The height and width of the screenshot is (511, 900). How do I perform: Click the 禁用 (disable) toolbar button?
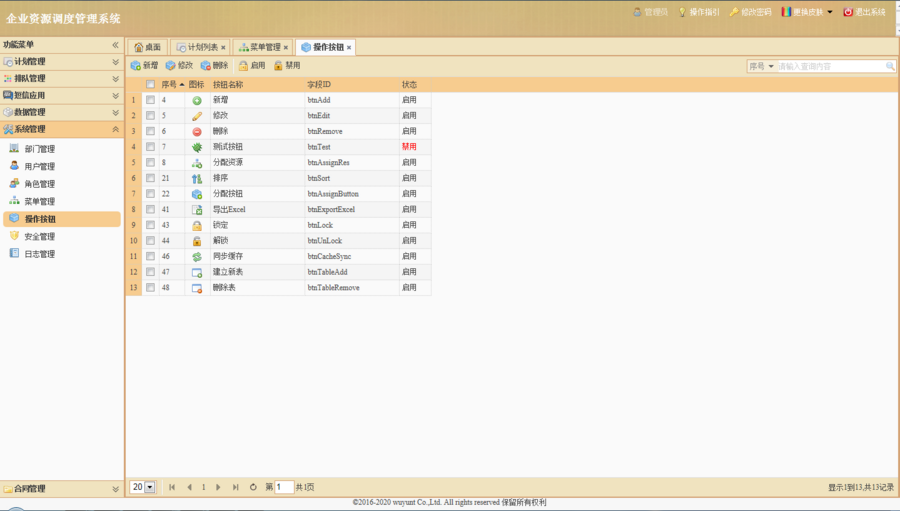tap(287, 65)
